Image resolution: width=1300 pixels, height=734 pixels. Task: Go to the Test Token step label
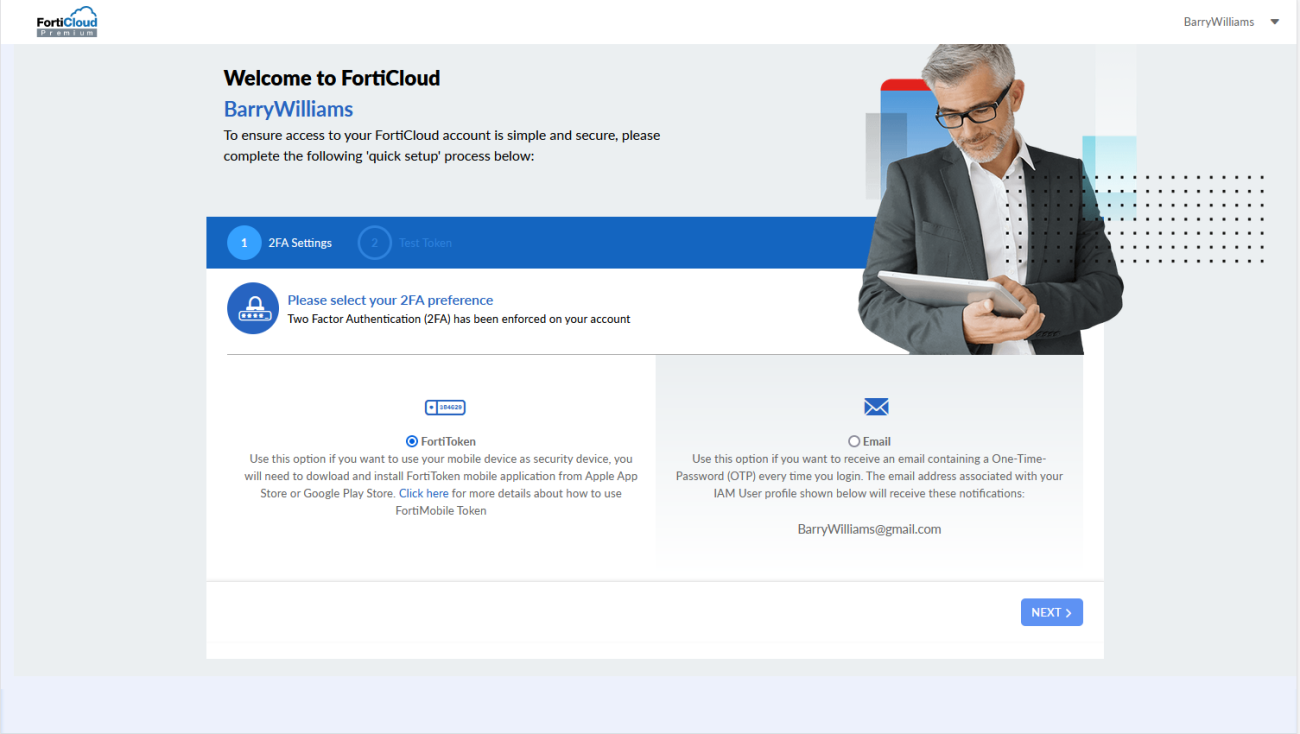click(425, 243)
